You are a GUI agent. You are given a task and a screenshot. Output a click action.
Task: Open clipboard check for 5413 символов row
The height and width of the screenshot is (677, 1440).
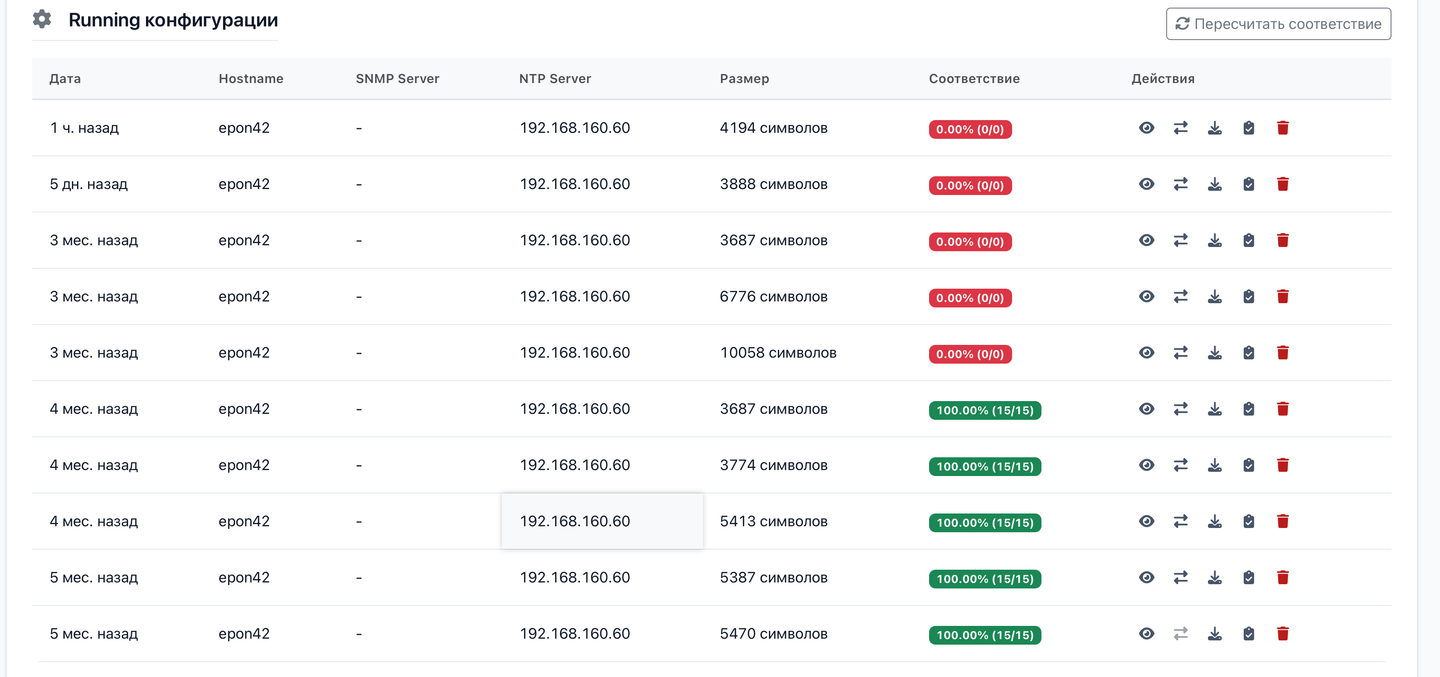tap(1249, 521)
